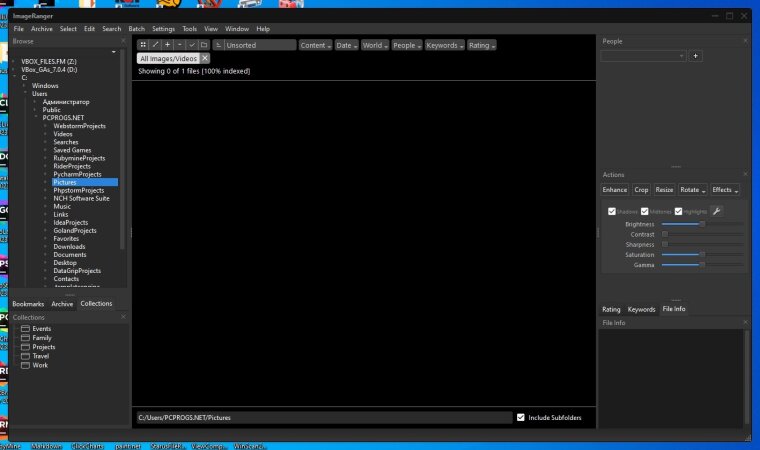Click the checkmark icon in toolbar

(x=191, y=45)
